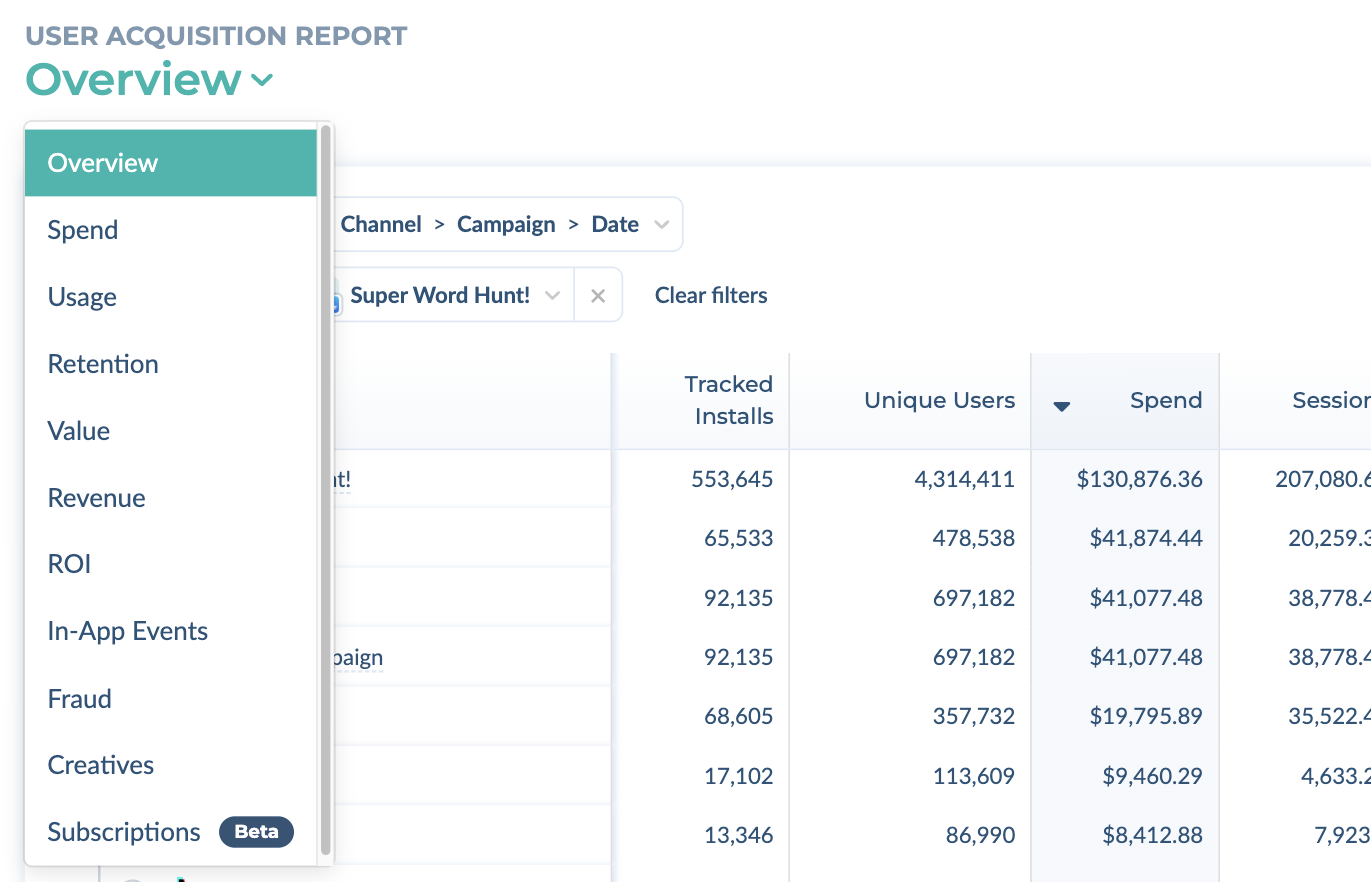This screenshot has height=882, width=1371.
Task: Select the Subscriptions Beta report
Action: pyautogui.click(x=171, y=832)
